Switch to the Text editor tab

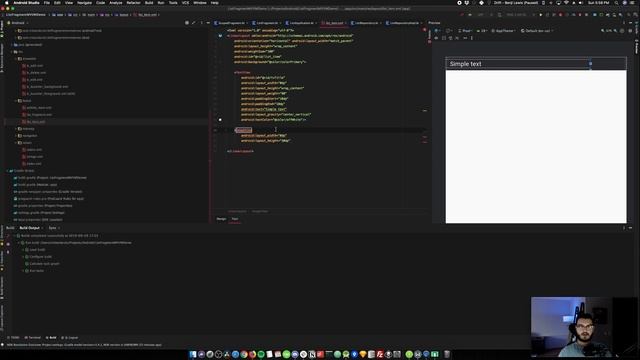[x=235, y=219]
